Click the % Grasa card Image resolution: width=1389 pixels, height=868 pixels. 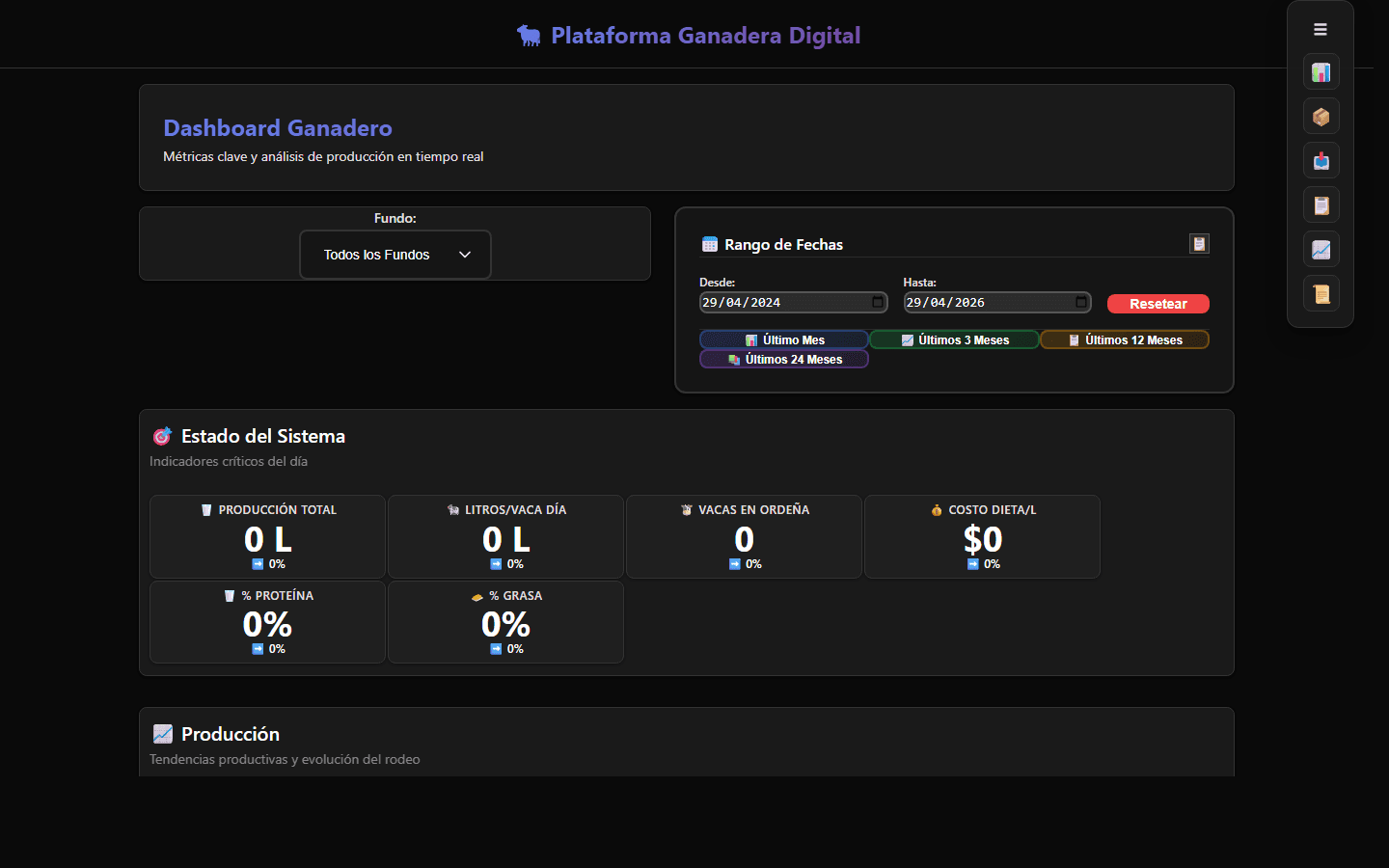505,622
